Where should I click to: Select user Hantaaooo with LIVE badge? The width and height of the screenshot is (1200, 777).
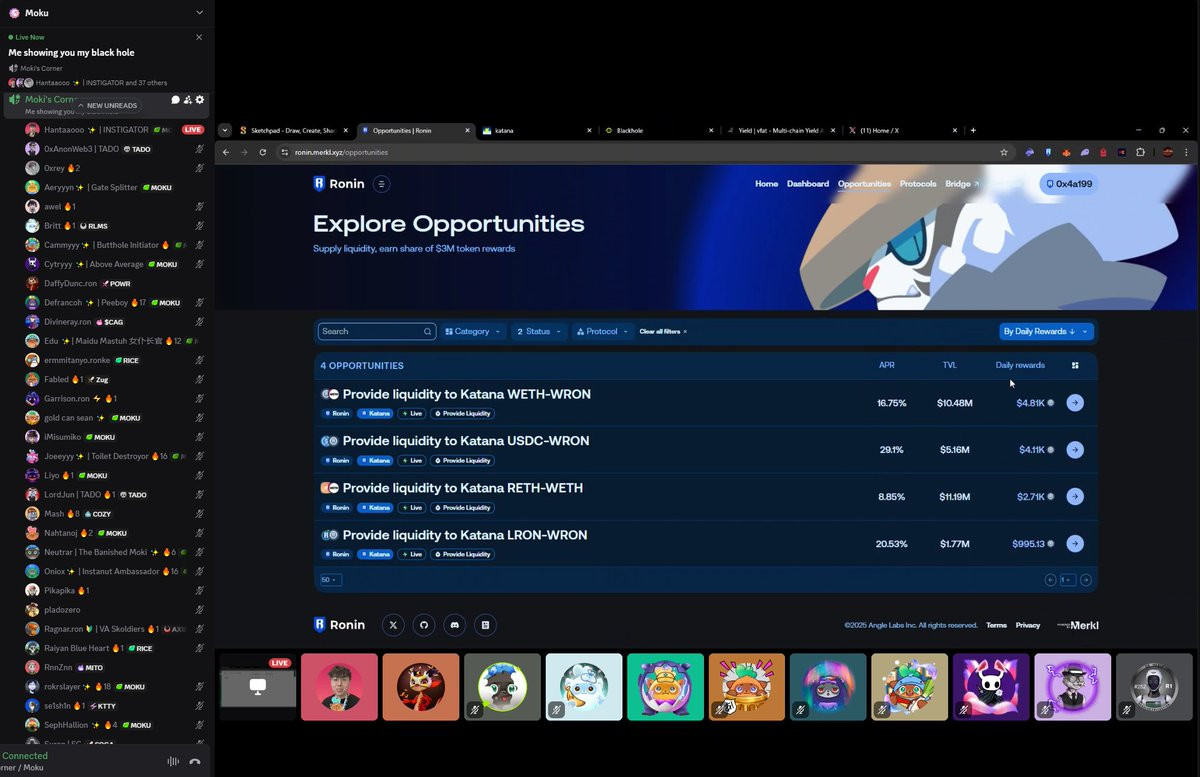tap(114, 130)
